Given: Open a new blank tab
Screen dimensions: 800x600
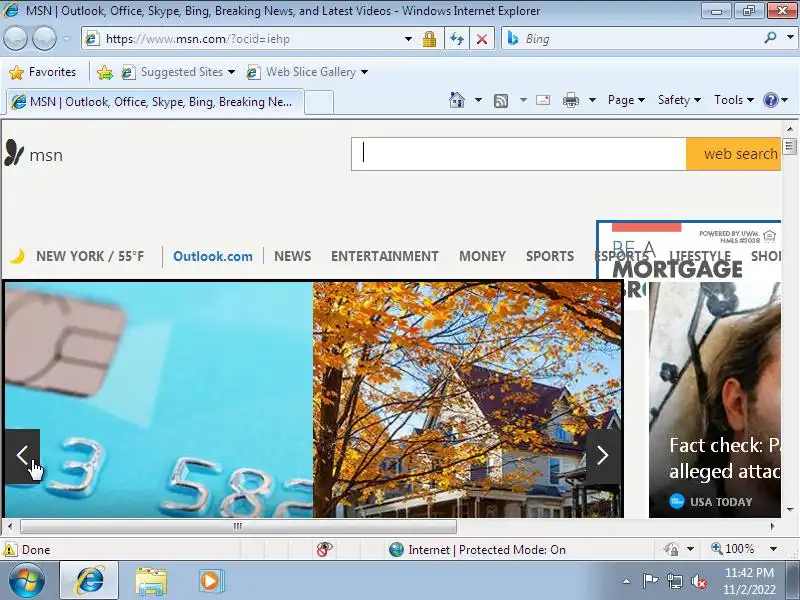Looking at the screenshot, I should pos(319,102).
